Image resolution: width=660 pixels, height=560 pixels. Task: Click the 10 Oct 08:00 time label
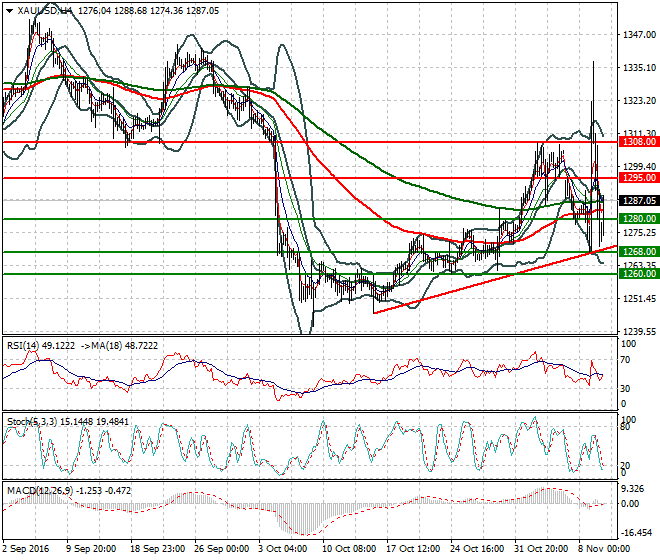[349, 549]
